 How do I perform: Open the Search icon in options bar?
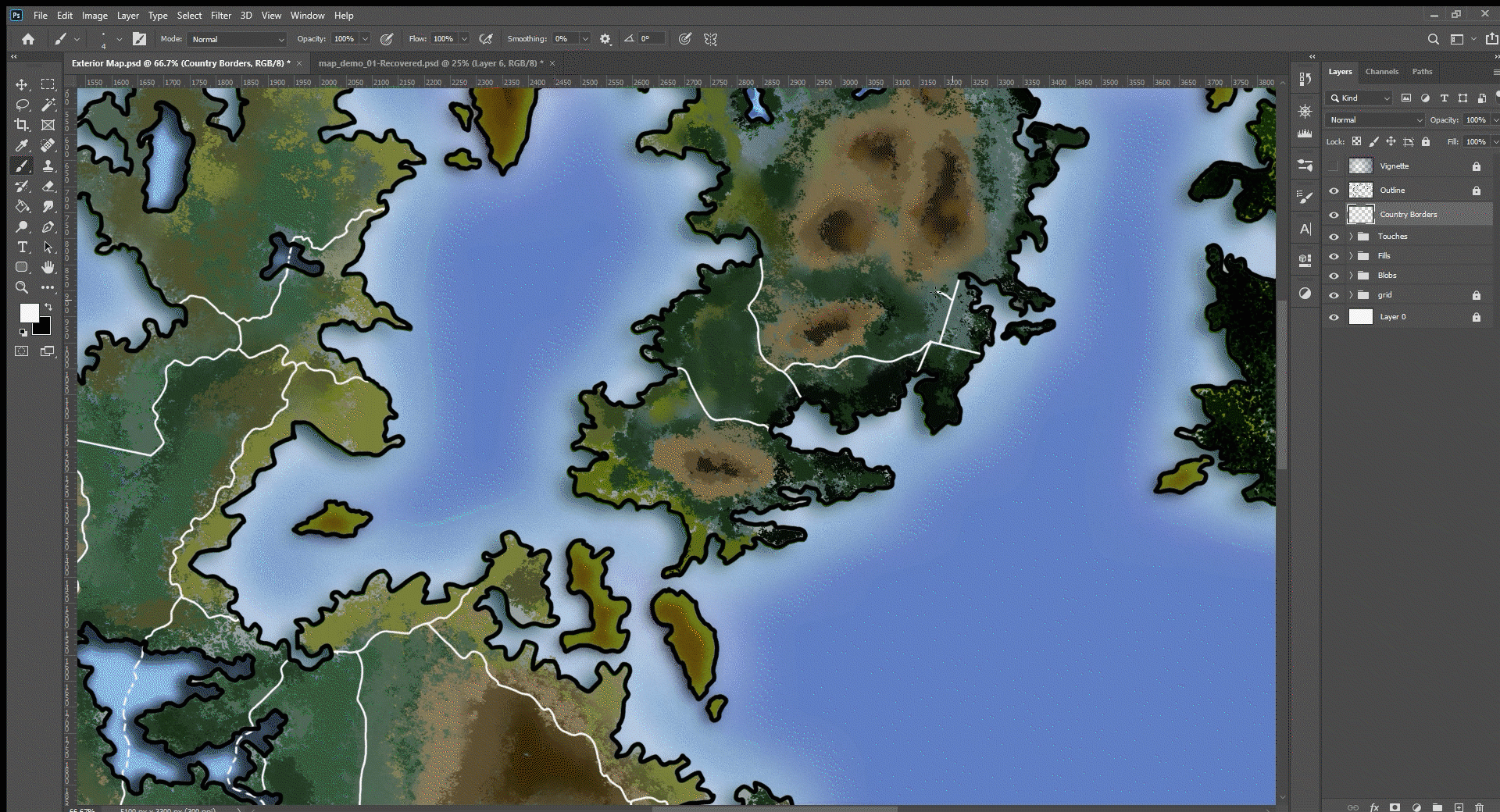pos(1433,39)
